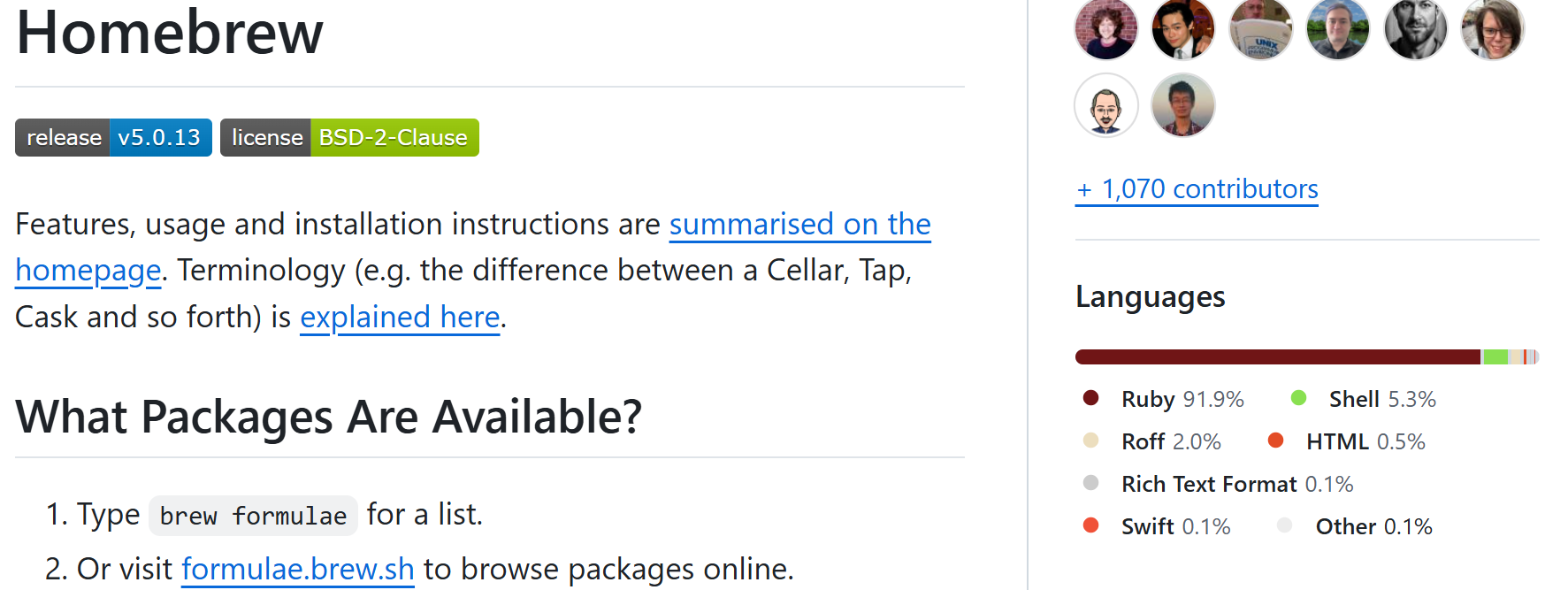Open the '+ 1,070 contributors' link
This screenshot has height=590, width=1568.
click(1197, 189)
